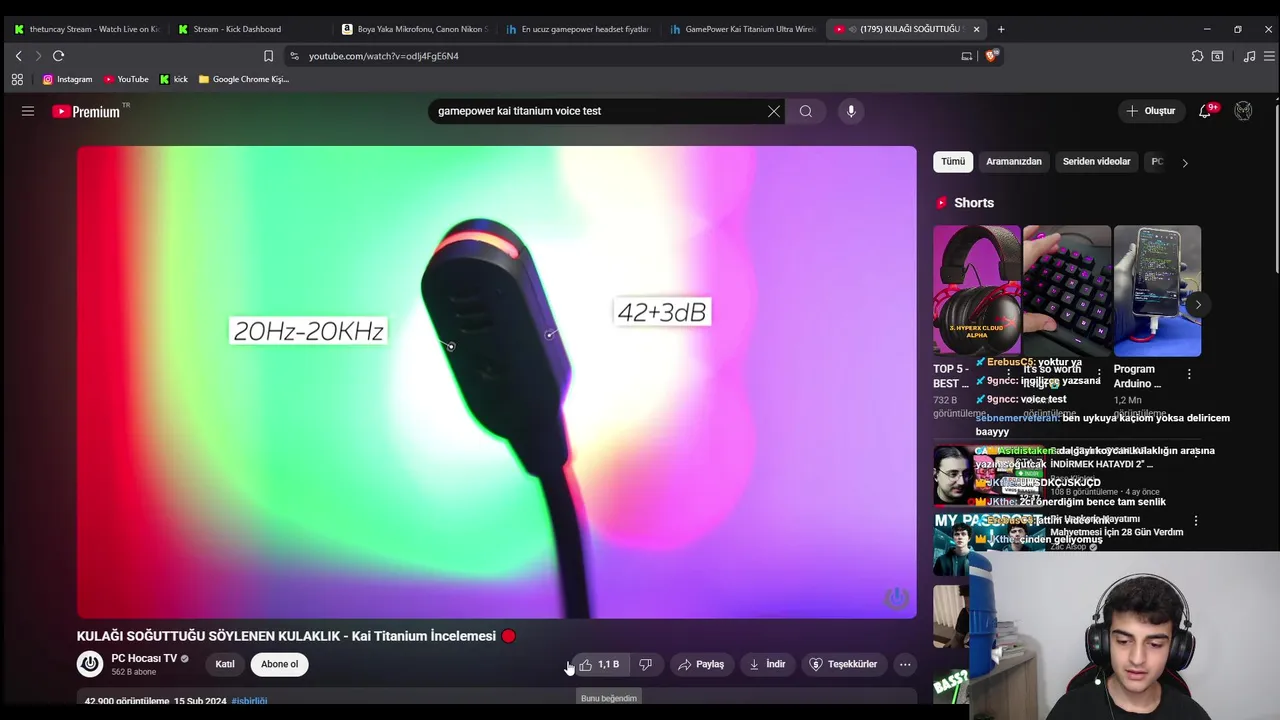Go to YouTube Premium home logo
This screenshot has width=1280, height=720.
point(86,111)
